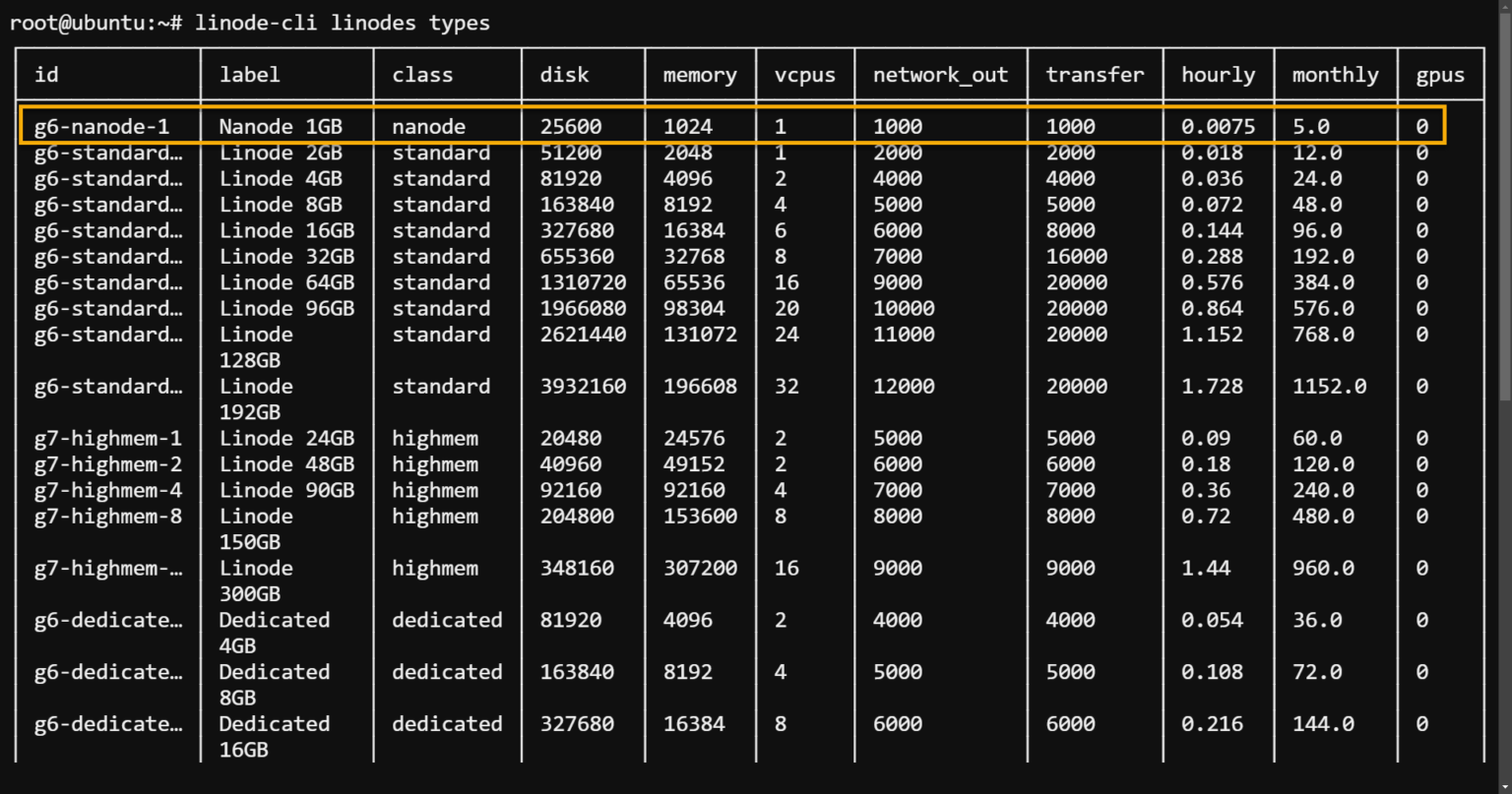
Task: Select the g7-highmem-1 row id
Action: point(108,438)
